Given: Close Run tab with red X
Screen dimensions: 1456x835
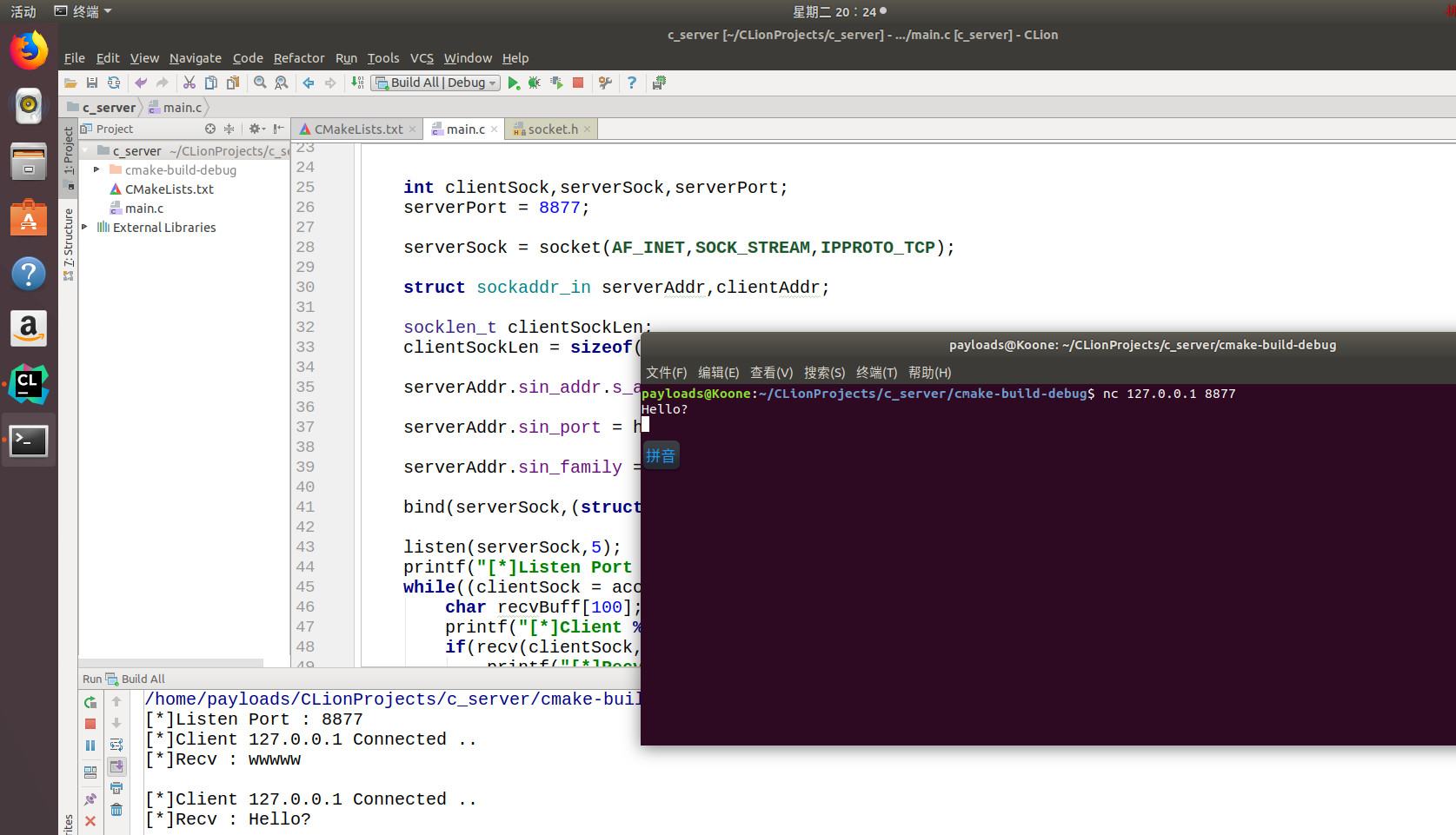Looking at the screenshot, I should pyautogui.click(x=90, y=821).
